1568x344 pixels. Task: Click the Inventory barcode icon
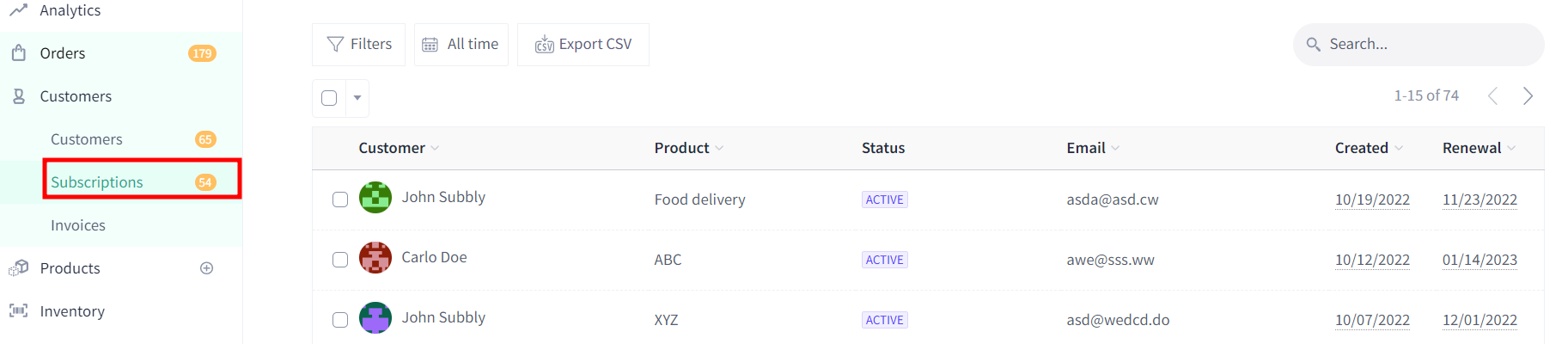[18, 310]
